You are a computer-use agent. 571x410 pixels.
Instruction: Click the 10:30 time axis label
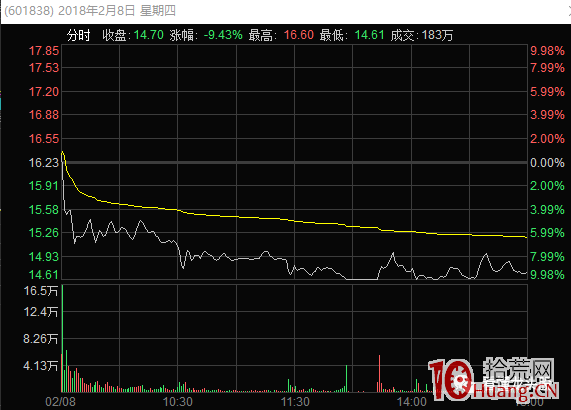tap(178, 402)
